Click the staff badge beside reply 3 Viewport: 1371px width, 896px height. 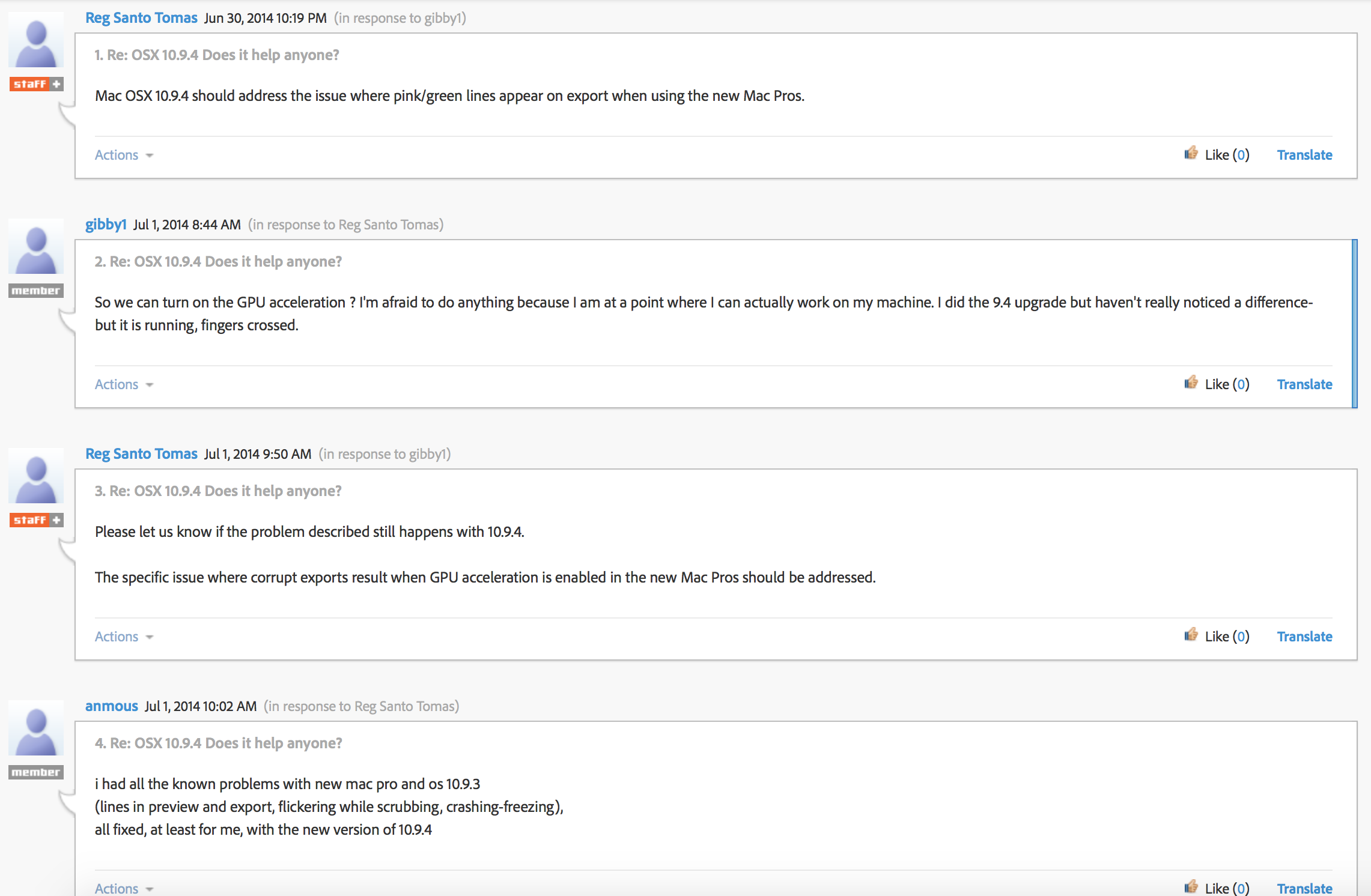tap(36, 520)
